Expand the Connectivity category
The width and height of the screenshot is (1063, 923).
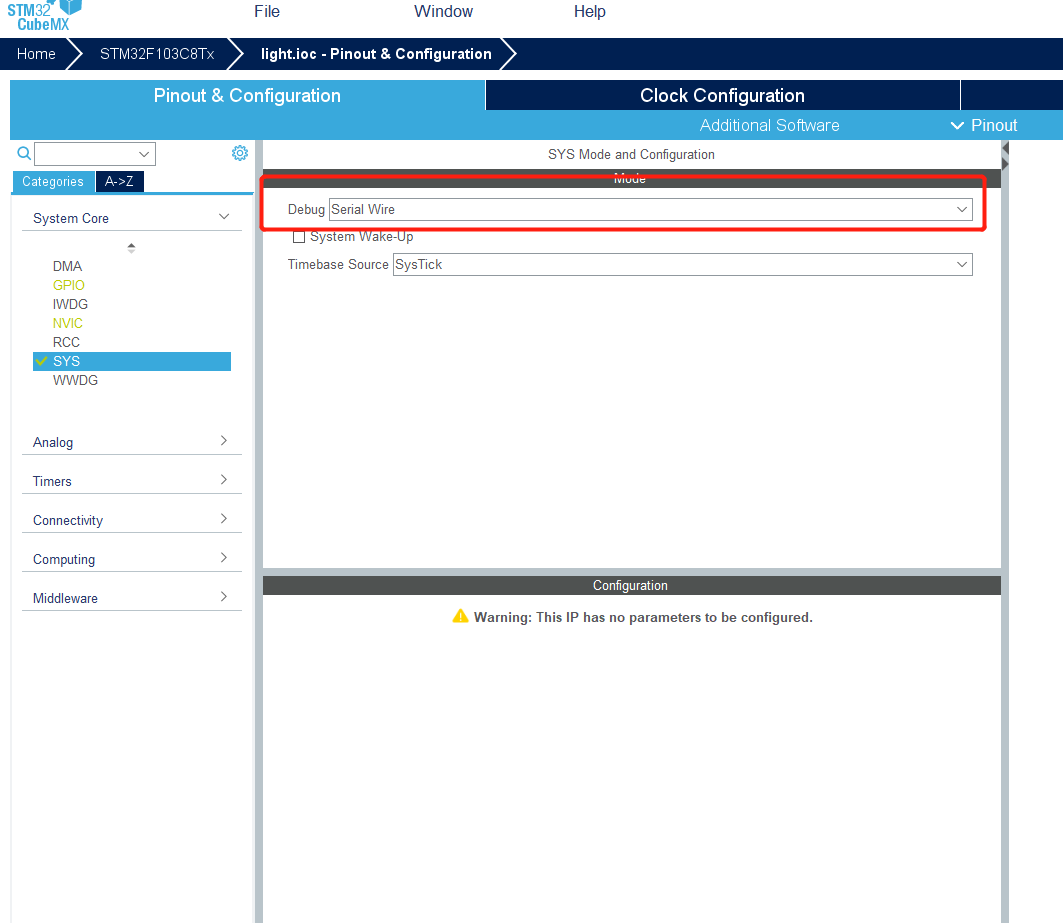(x=132, y=520)
